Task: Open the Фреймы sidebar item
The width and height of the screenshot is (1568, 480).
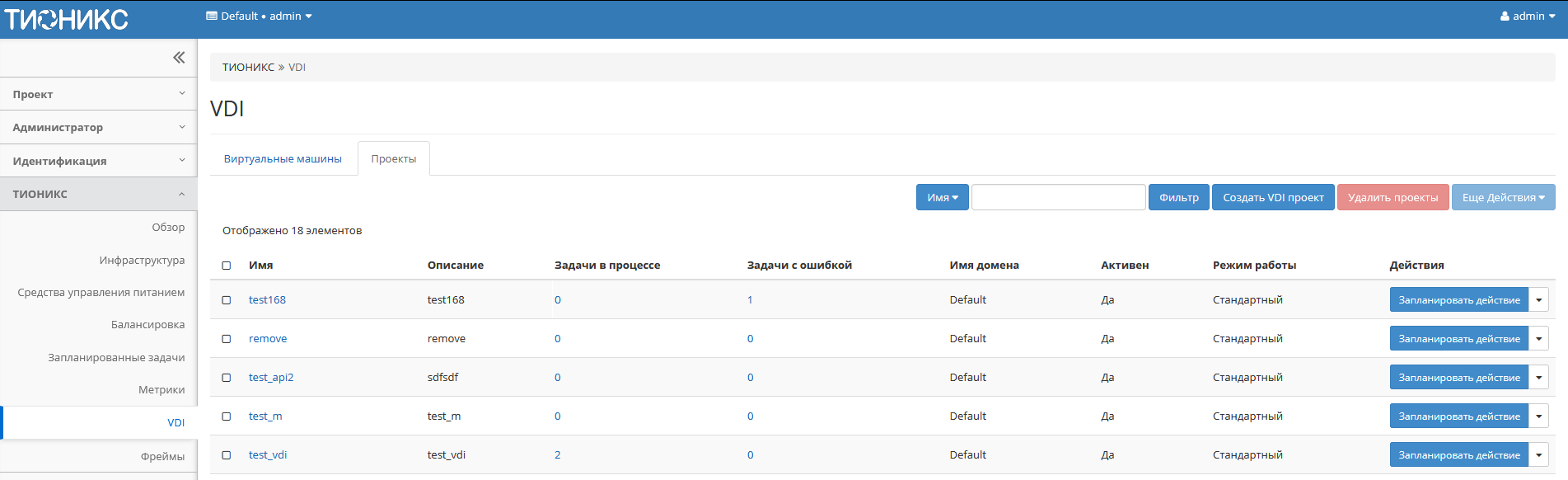Action: (162, 456)
